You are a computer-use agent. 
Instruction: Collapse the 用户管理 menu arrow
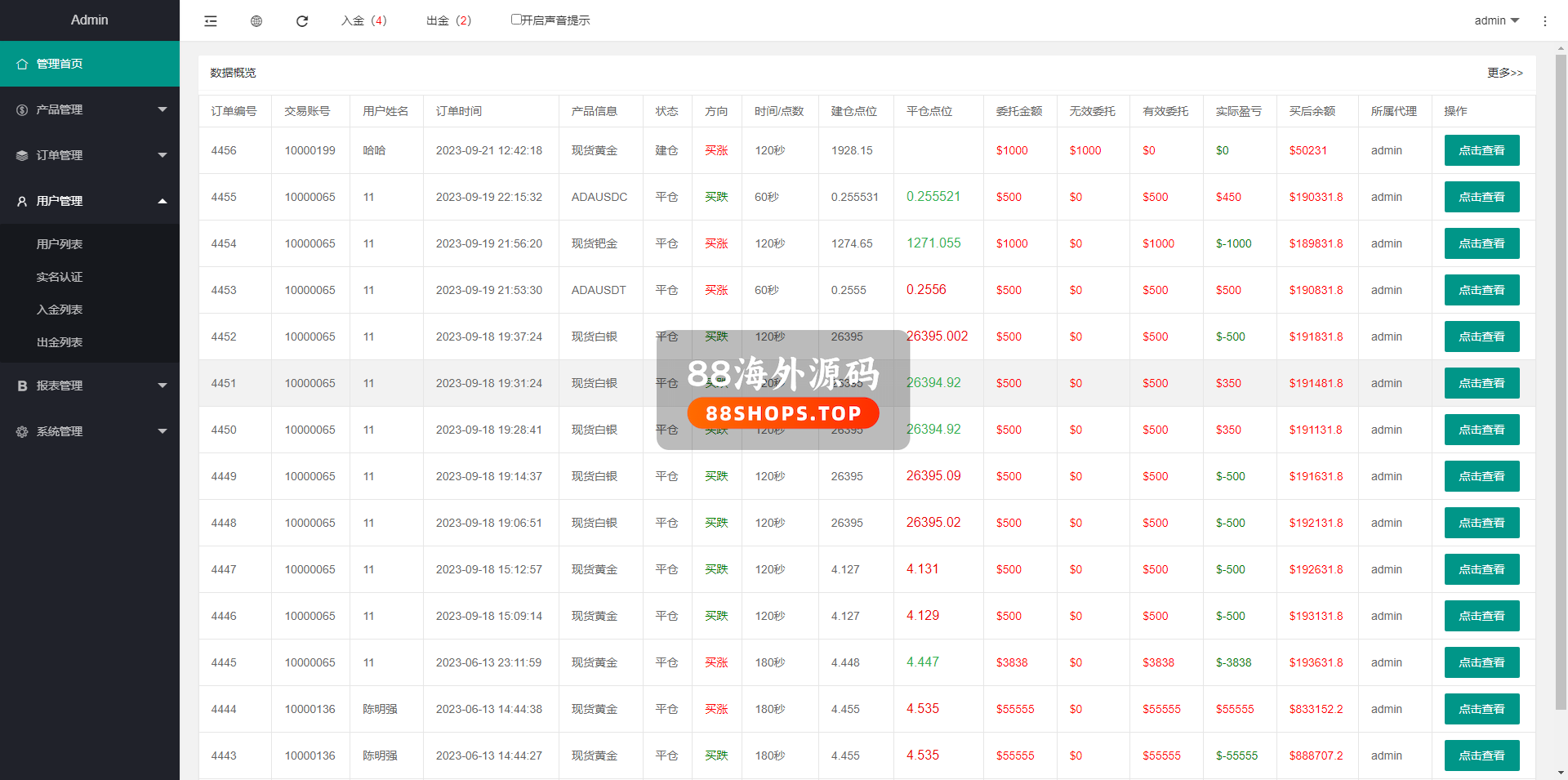tap(162, 201)
